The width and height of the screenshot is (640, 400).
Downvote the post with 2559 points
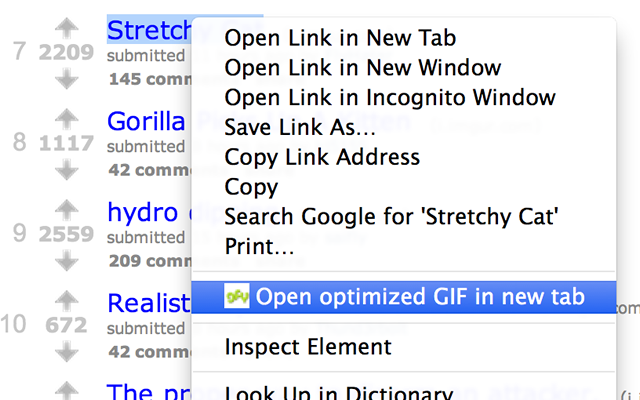(x=67, y=260)
